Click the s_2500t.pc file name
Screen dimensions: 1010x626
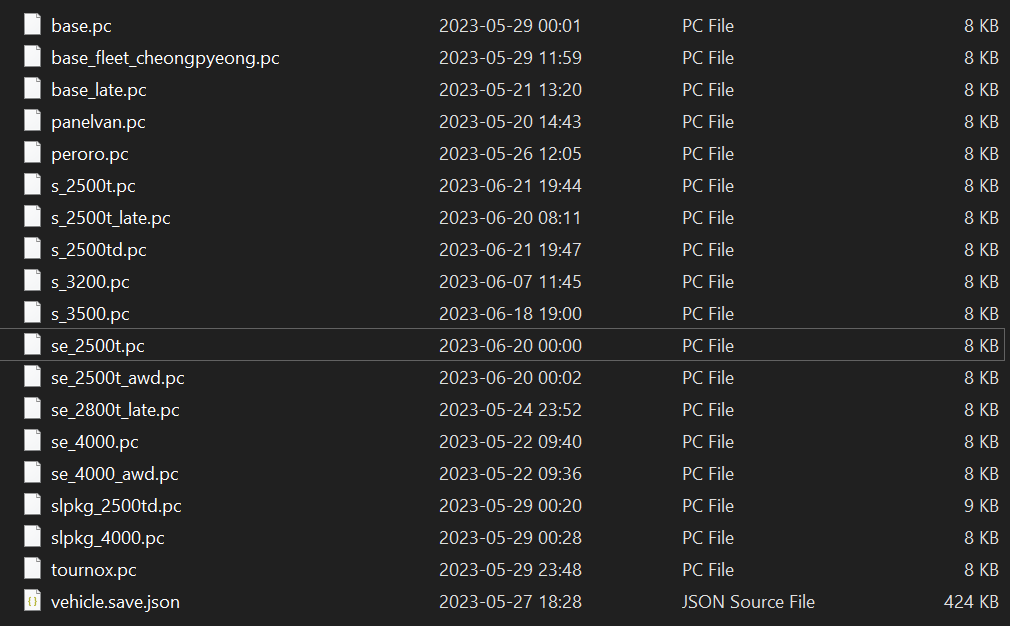click(x=93, y=186)
